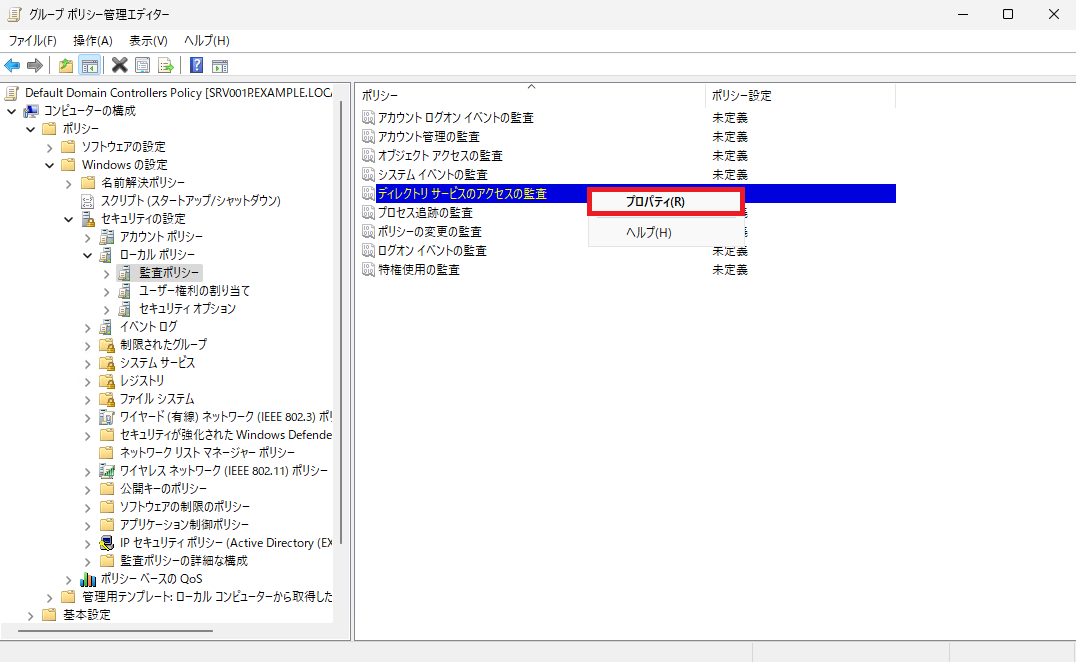Click 未定義 value for アカウント管理の監査
1076x662 pixels.
729,137
